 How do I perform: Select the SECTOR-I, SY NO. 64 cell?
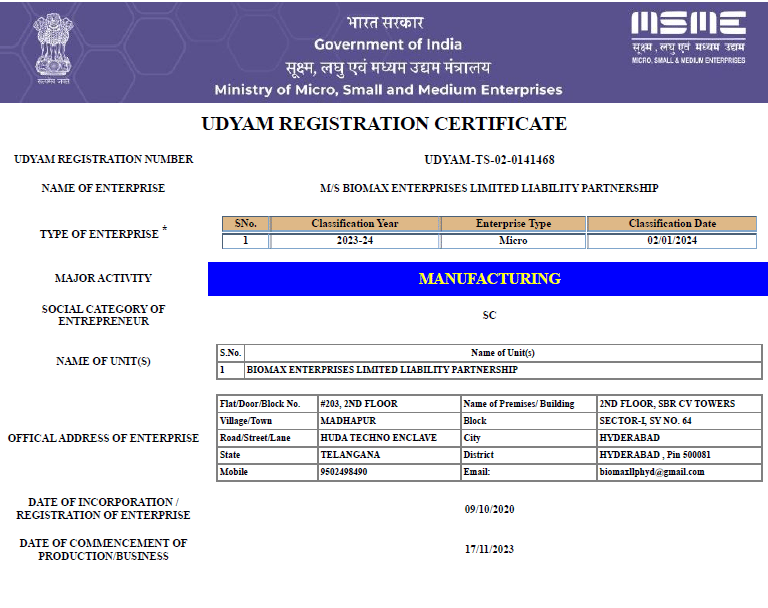click(x=679, y=421)
